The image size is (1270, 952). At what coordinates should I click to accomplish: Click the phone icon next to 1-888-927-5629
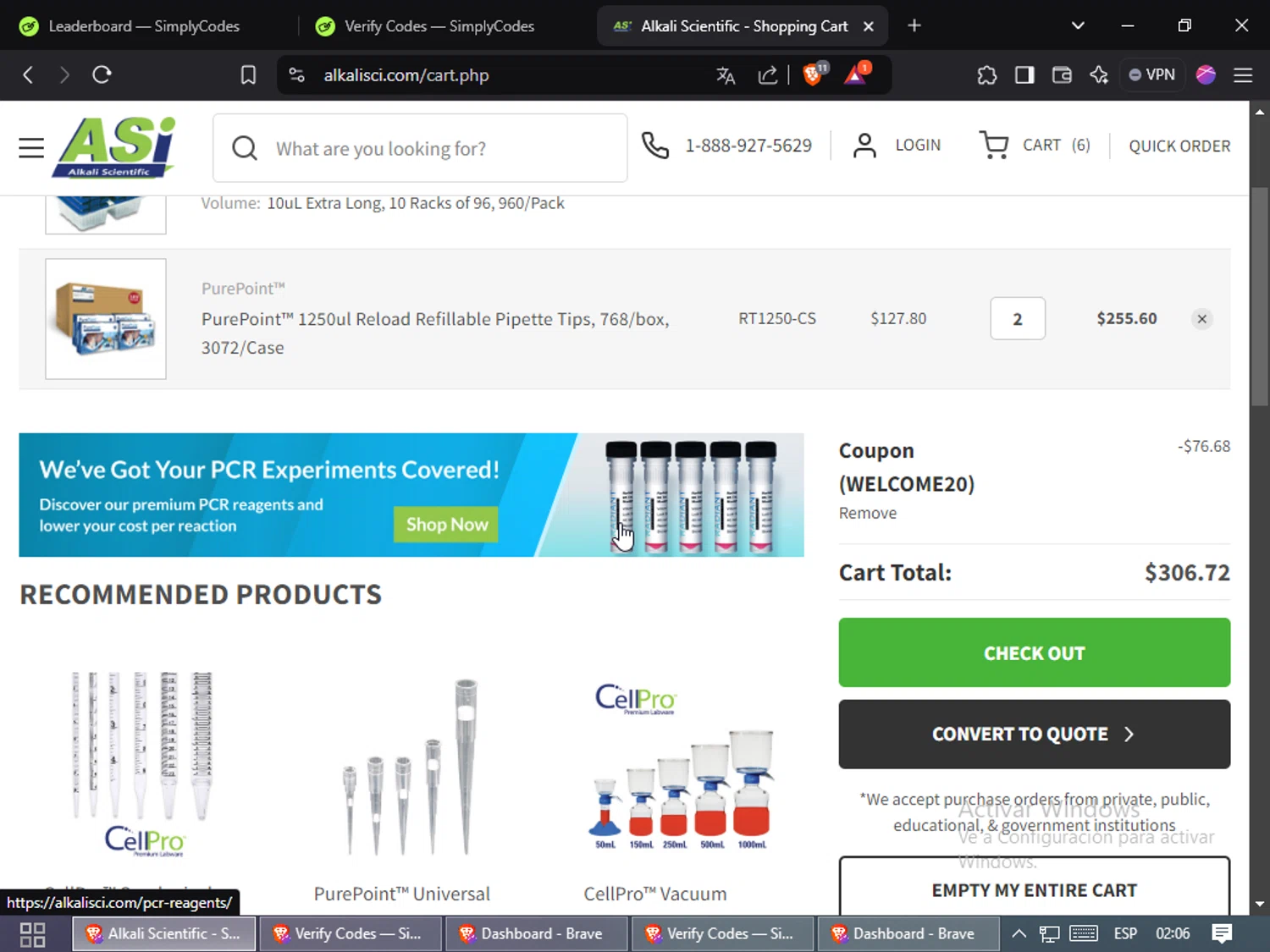tap(654, 145)
